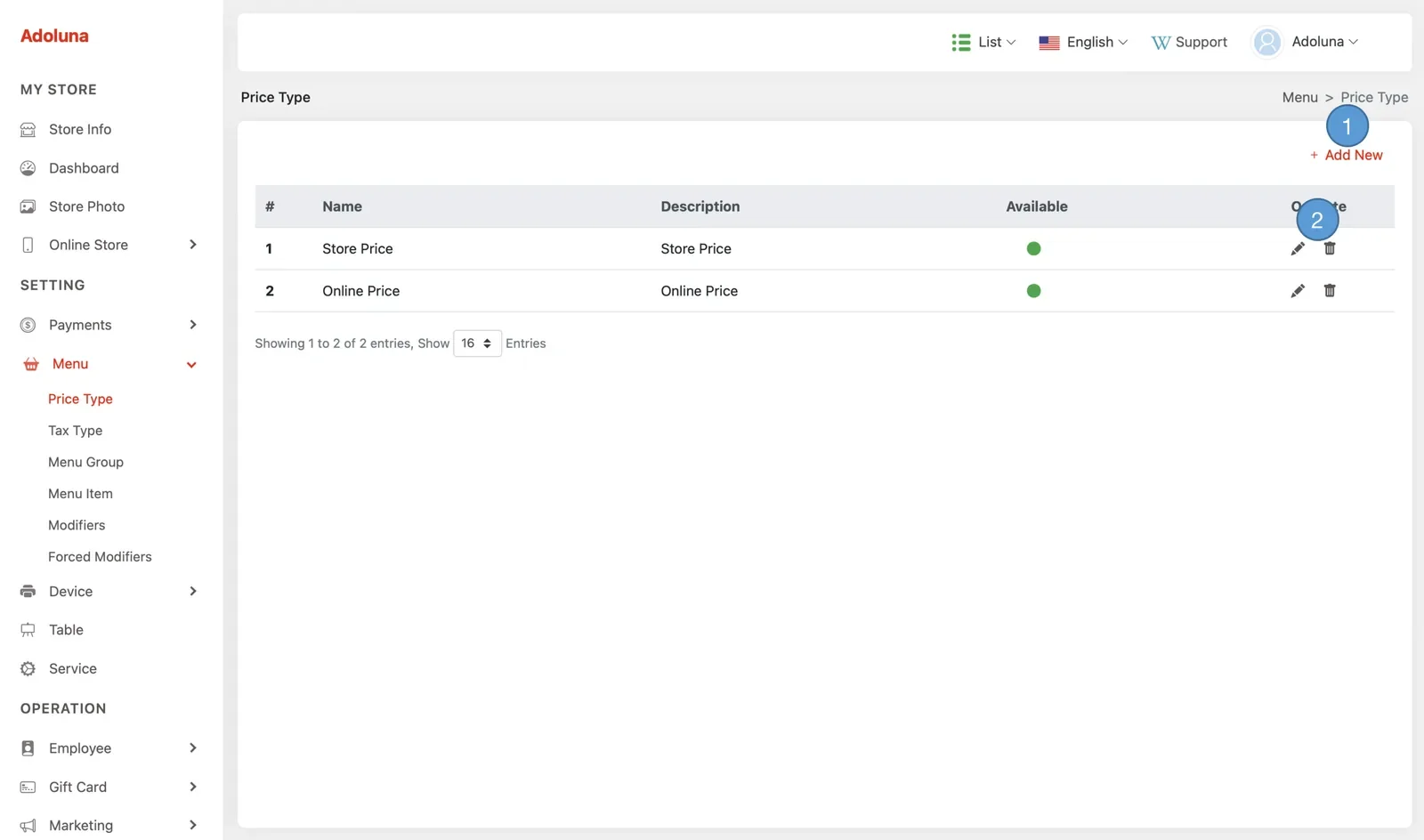Open Store Info page
The image size is (1424, 840).
(80, 130)
